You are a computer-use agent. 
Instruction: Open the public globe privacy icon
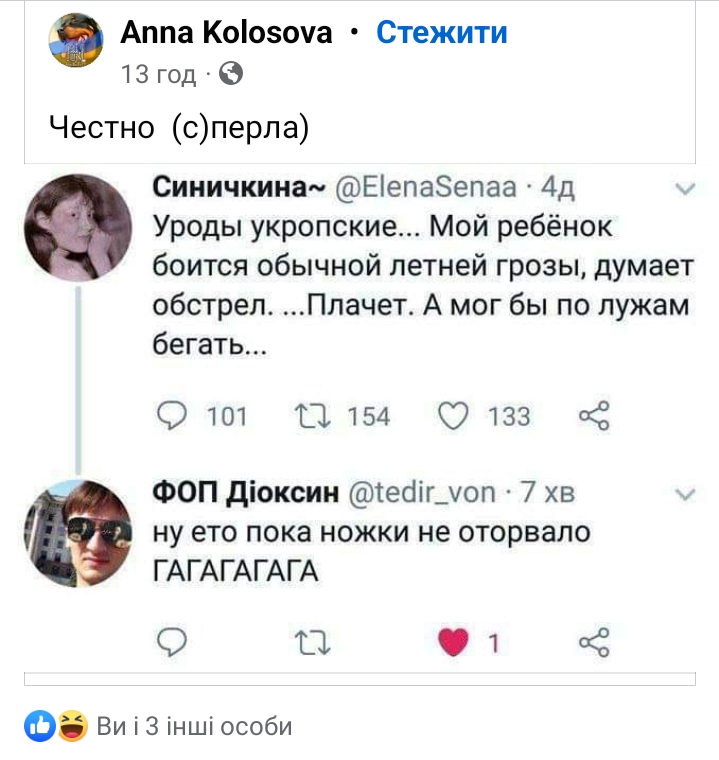[229, 73]
